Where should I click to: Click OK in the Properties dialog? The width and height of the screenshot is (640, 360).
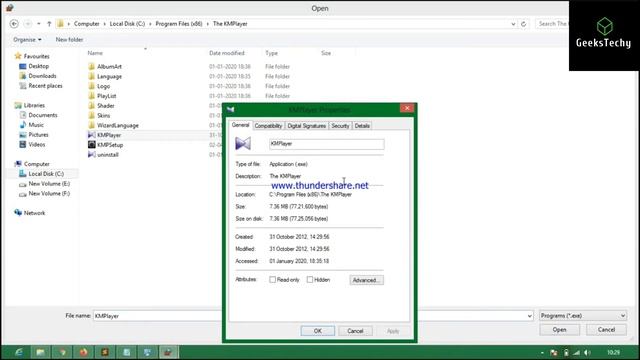[x=318, y=331]
